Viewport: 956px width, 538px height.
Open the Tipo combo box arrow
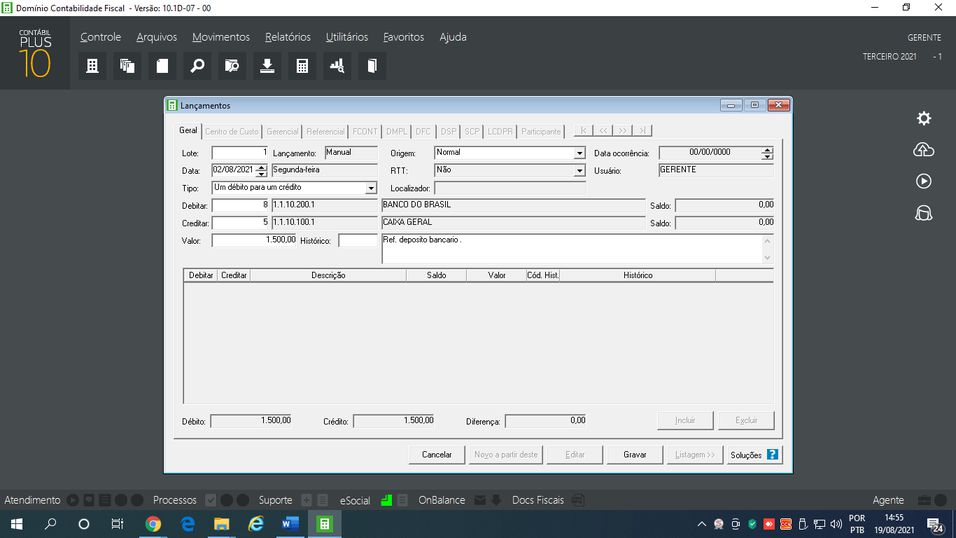371,188
